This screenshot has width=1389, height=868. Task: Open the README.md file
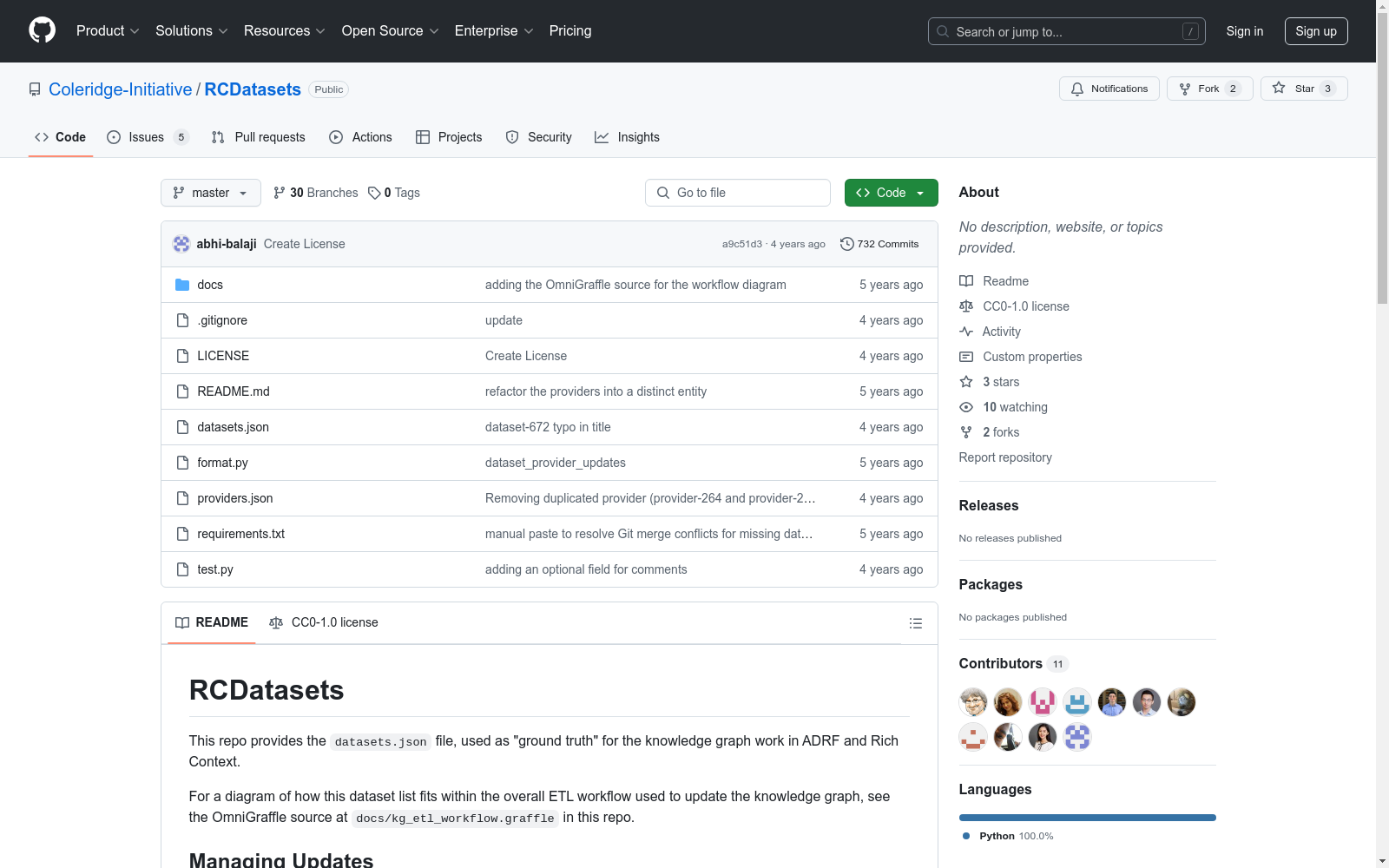pyautogui.click(x=234, y=391)
